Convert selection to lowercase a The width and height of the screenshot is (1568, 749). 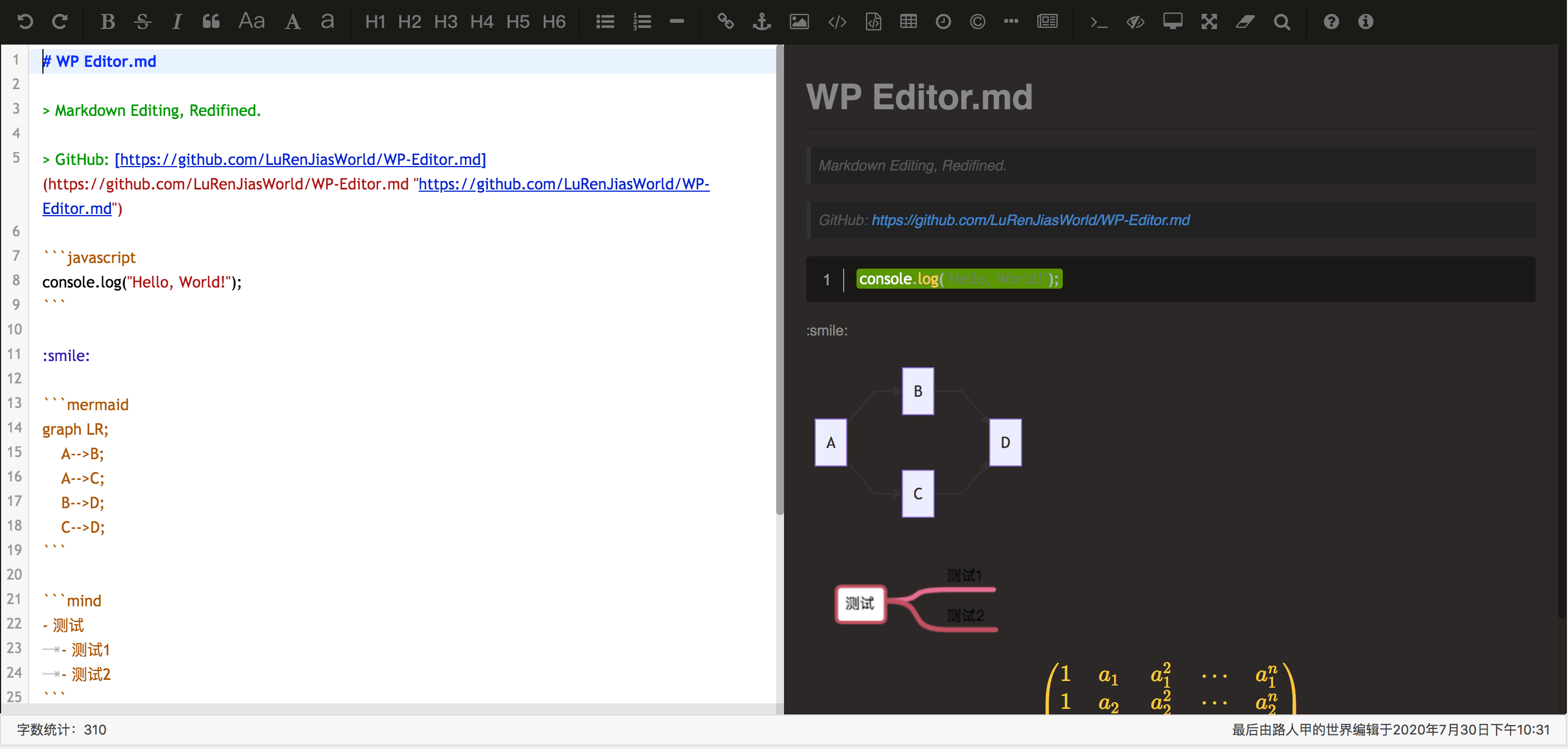327,22
